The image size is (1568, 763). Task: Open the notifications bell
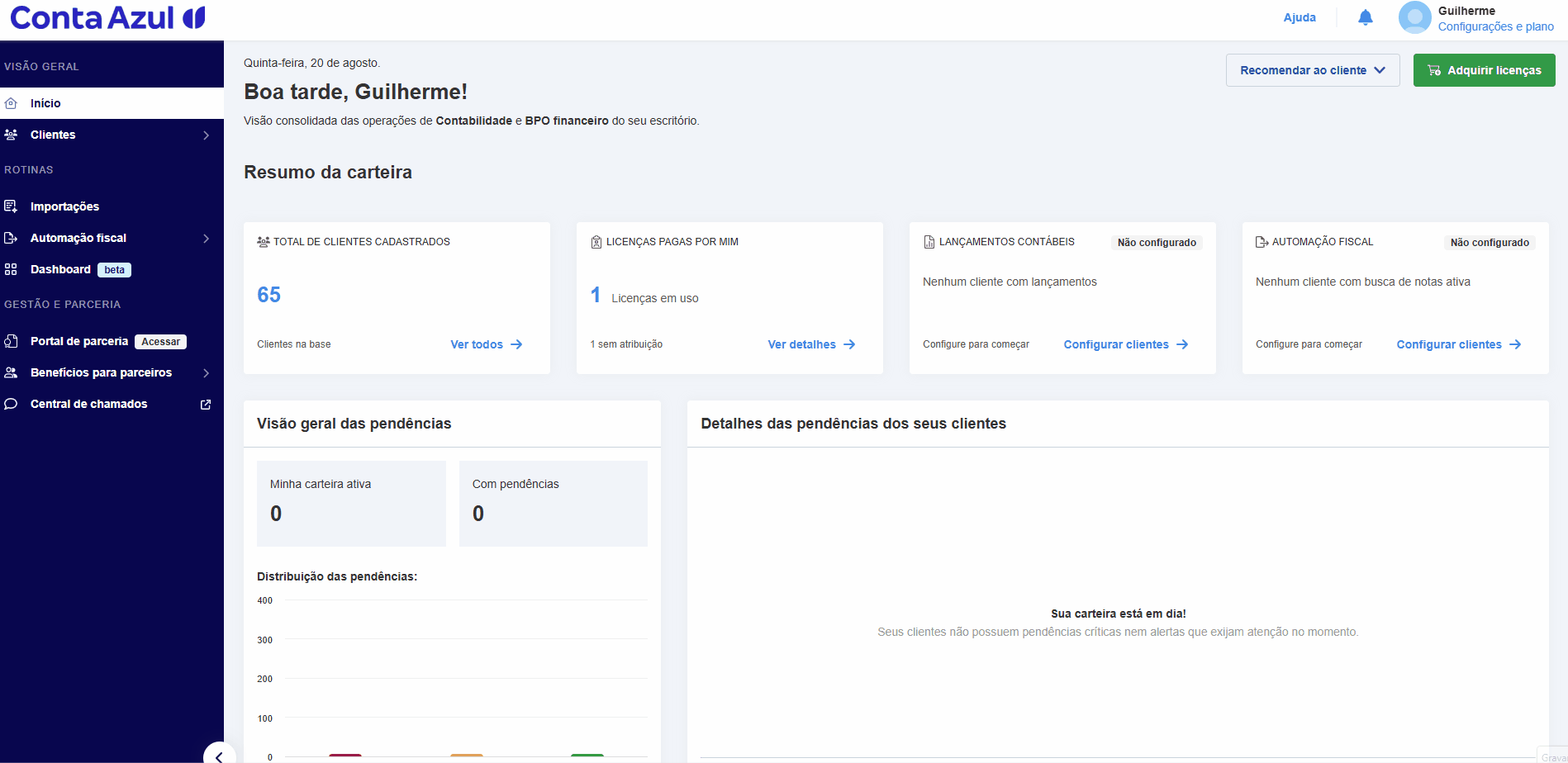[1366, 17]
